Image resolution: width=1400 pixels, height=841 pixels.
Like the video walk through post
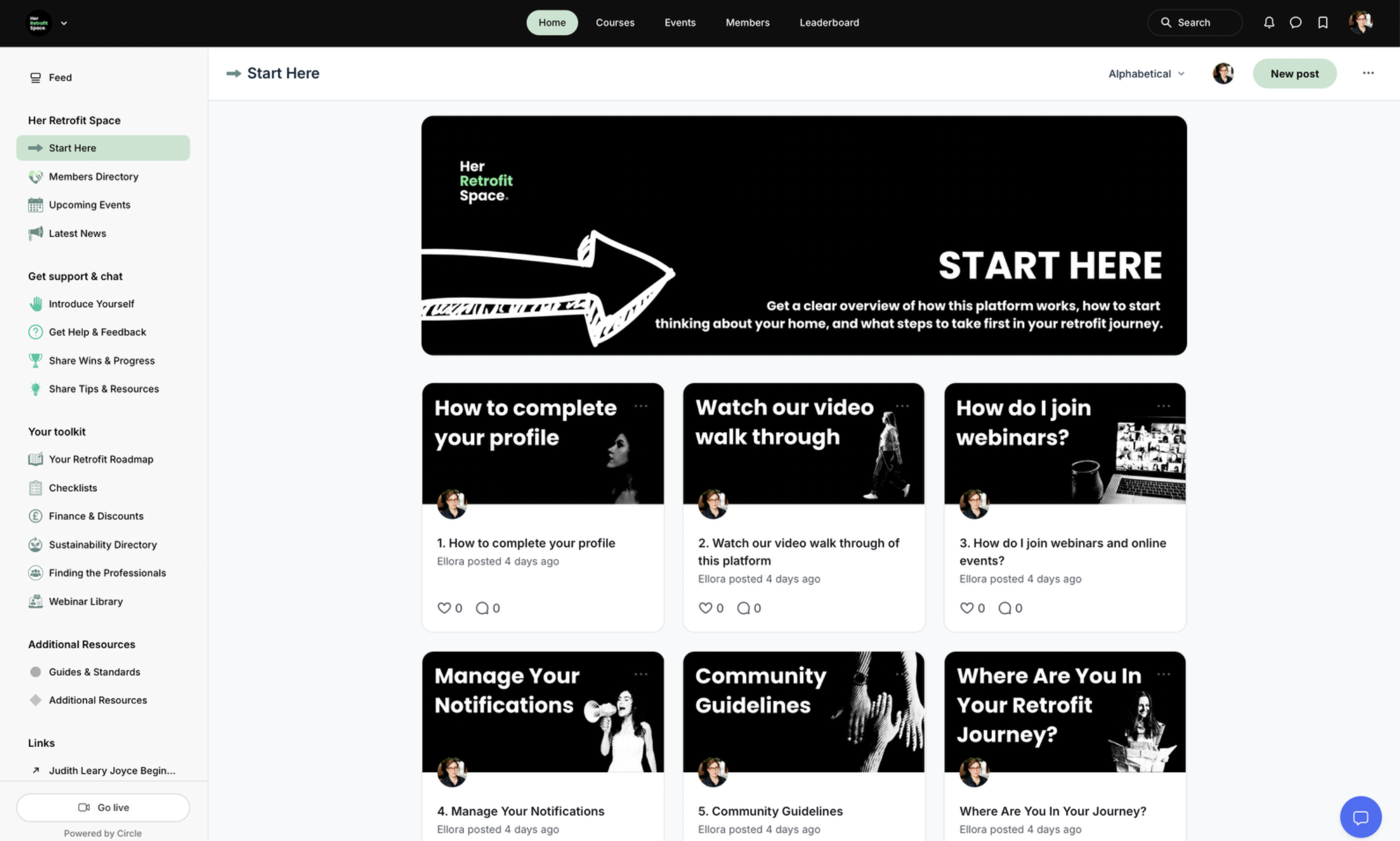coord(705,608)
